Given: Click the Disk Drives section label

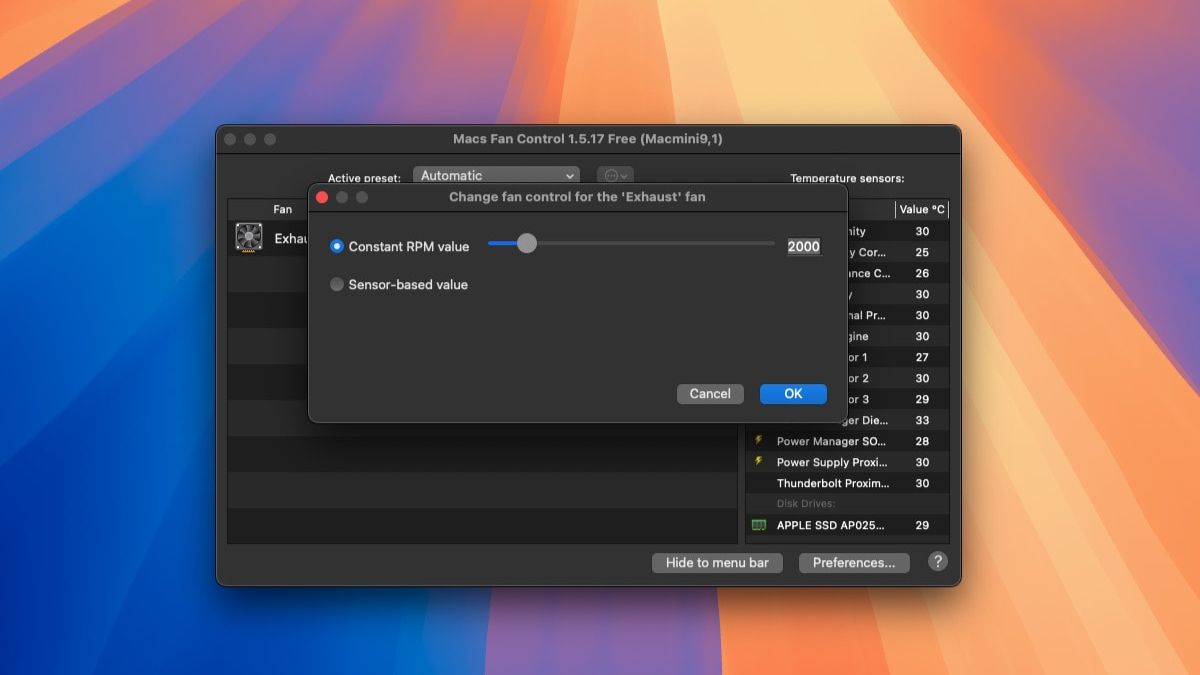Looking at the screenshot, I should 806,504.
